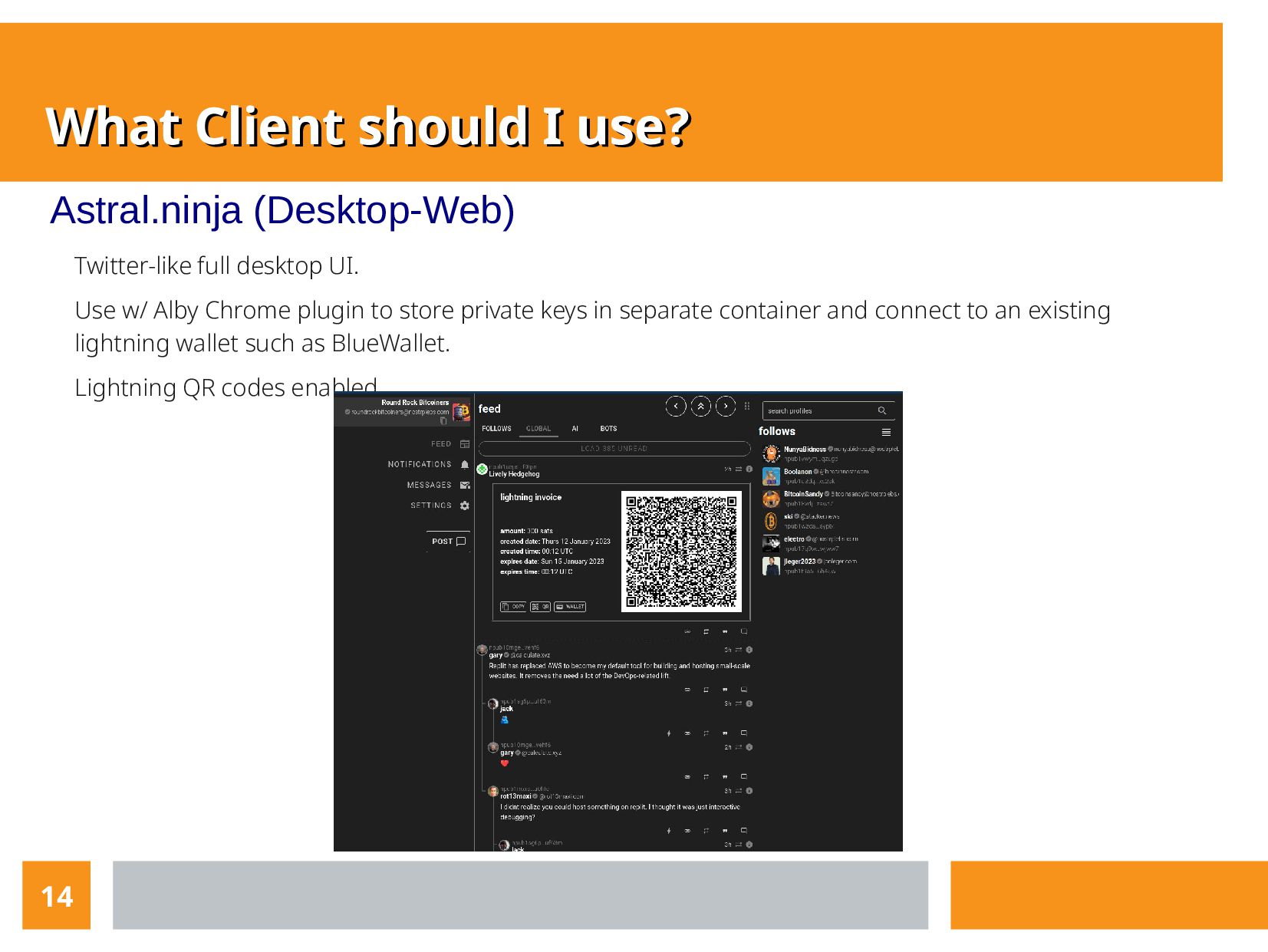Click the COPY button on lightning invoice
The image size is (1268, 952).
[513, 607]
